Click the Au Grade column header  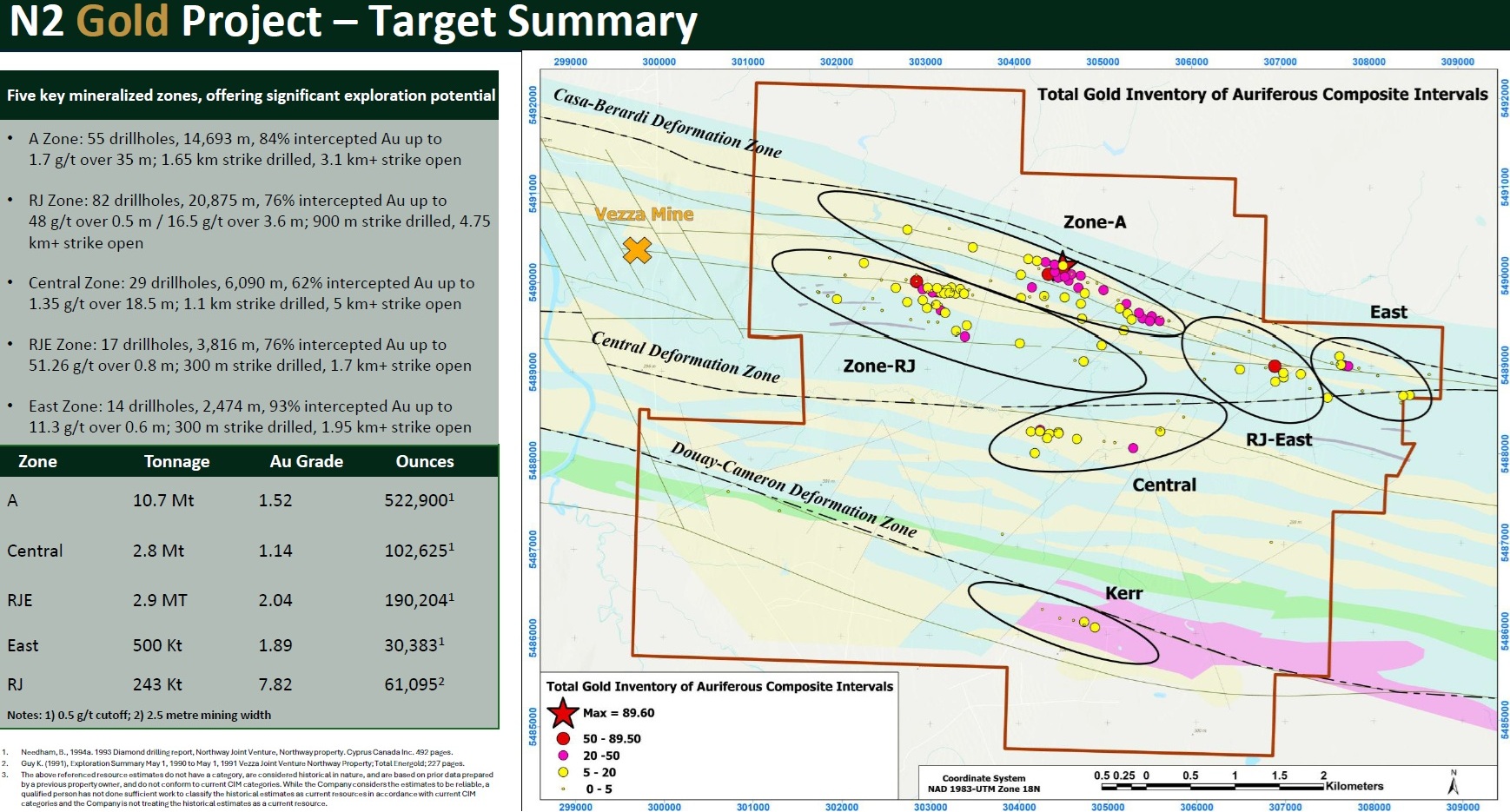tap(306, 462)
